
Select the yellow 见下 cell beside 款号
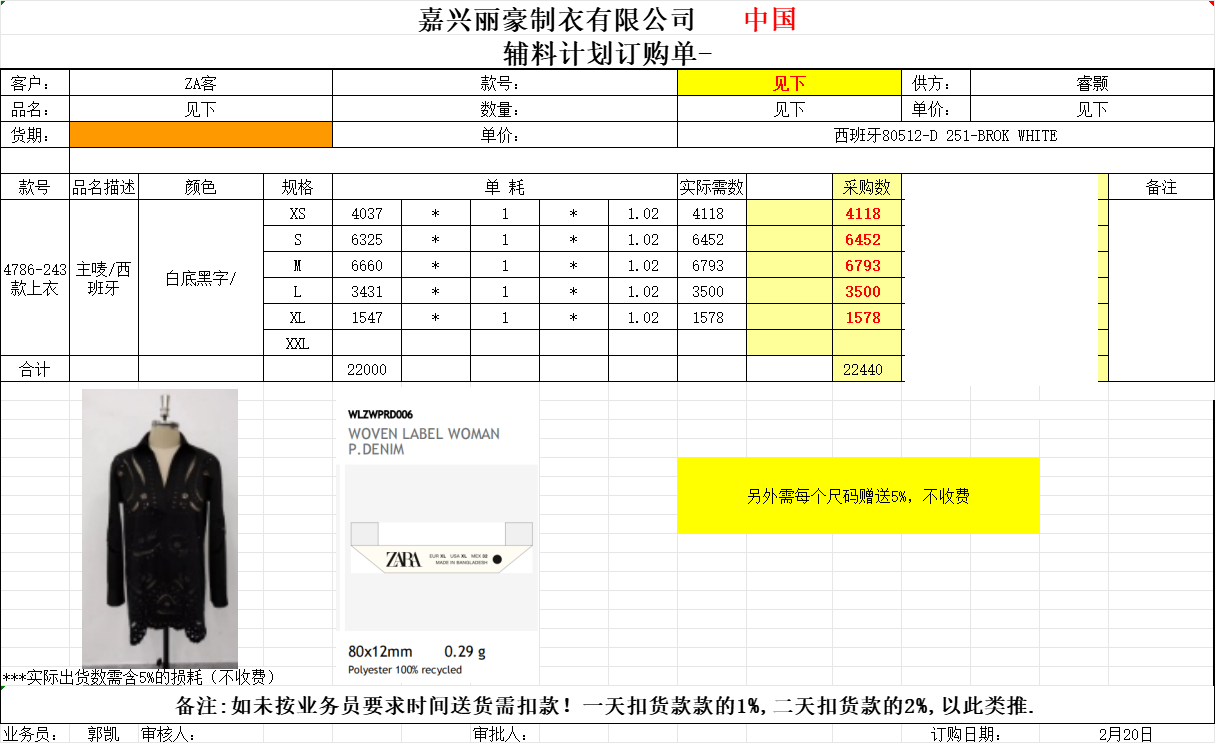[789, 84]
